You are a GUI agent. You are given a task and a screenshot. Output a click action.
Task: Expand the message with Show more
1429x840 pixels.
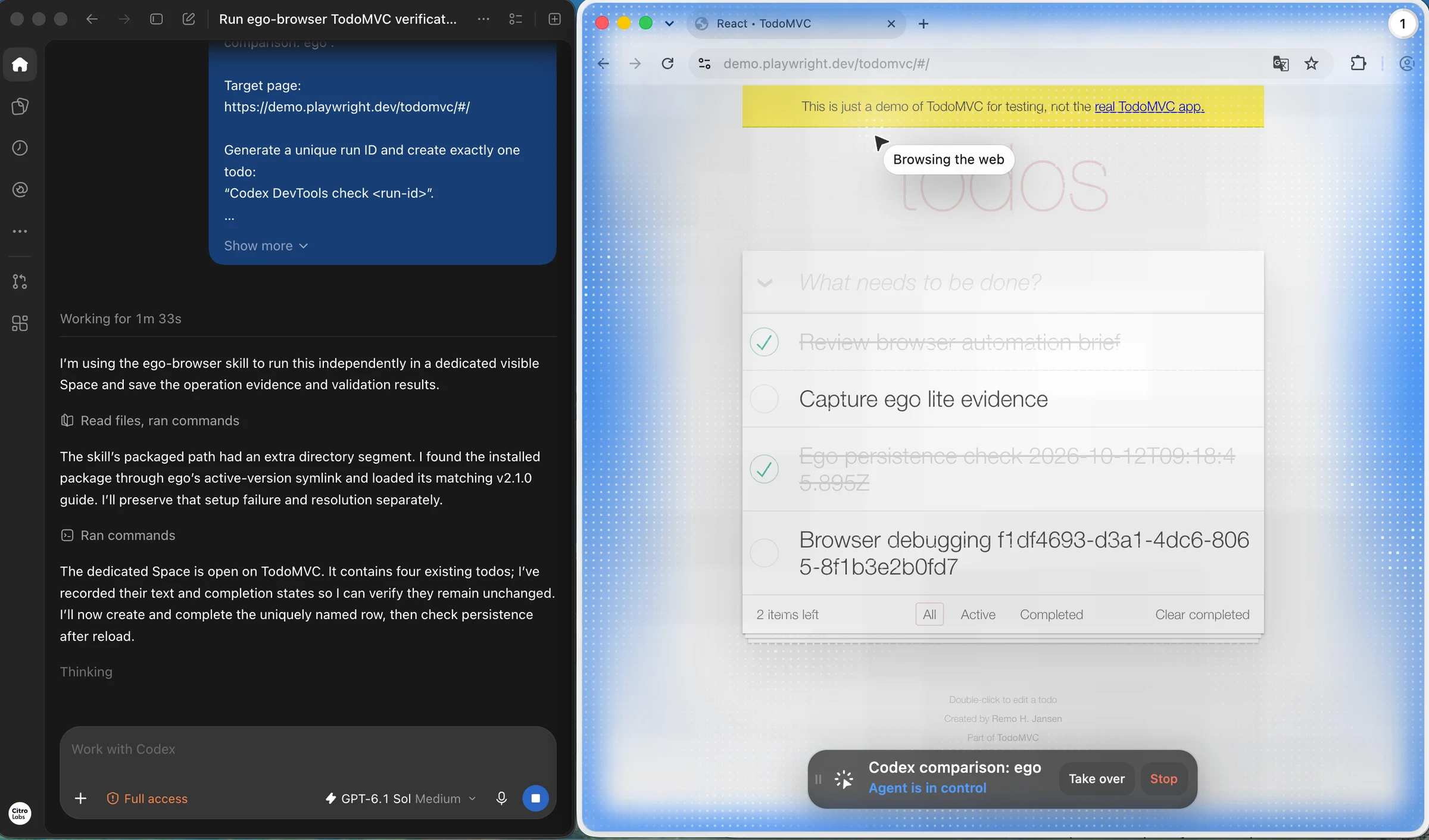(x=266, y=246)
